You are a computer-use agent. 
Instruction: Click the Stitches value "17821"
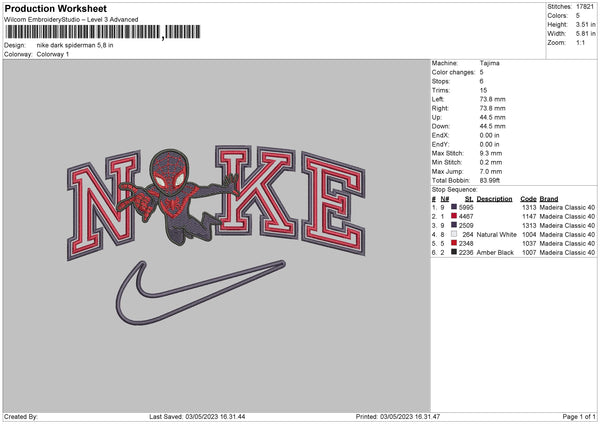click(x=585, y=7)
